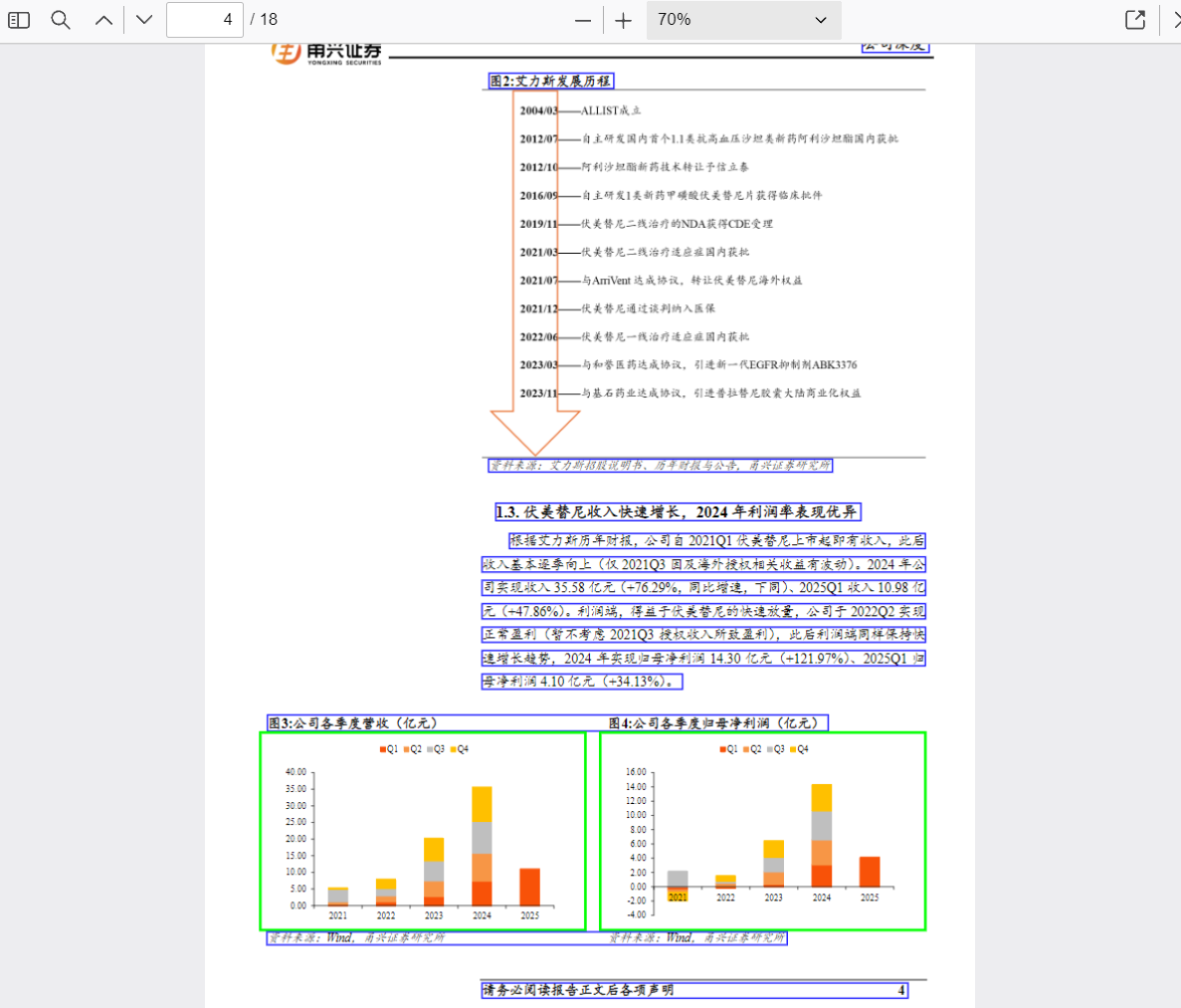Screen dimensions: 1181x1008
Task: Click the 16.00 axis value in net profit chart
Action: 636,772
